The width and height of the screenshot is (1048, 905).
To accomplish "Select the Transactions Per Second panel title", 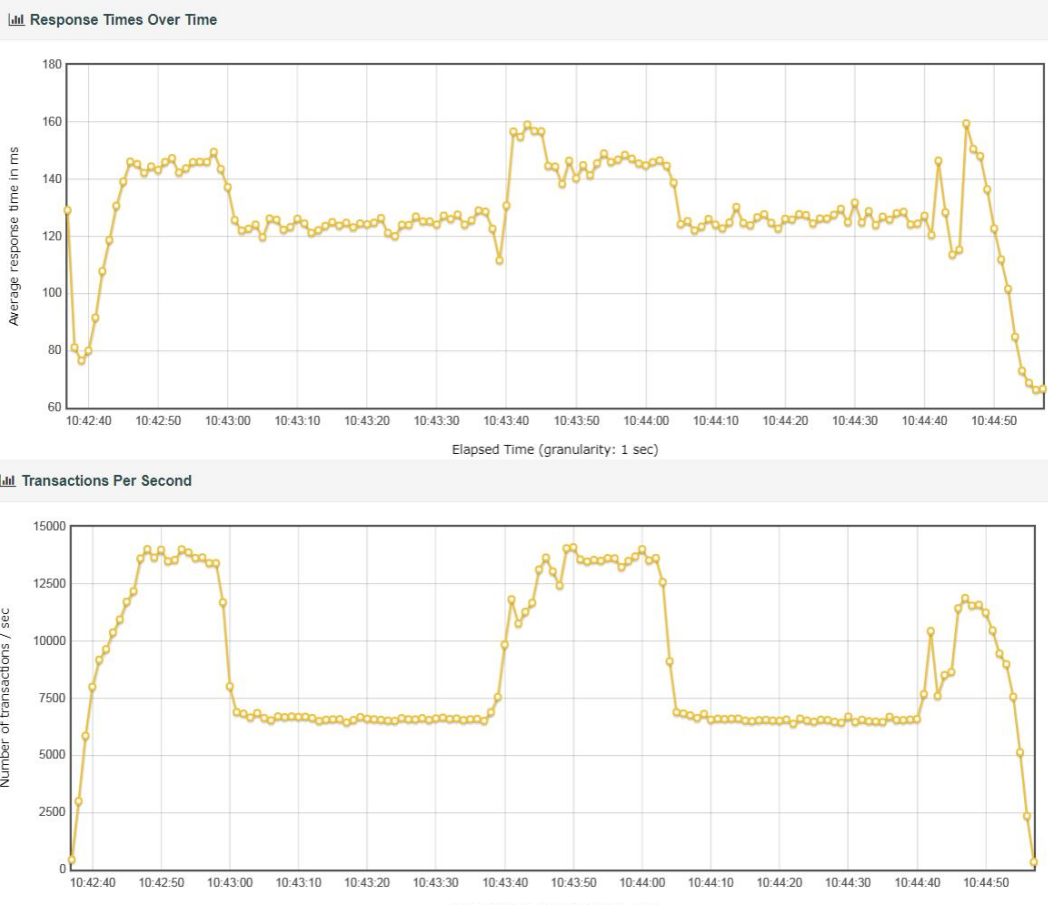I will (x=107, y=481).
